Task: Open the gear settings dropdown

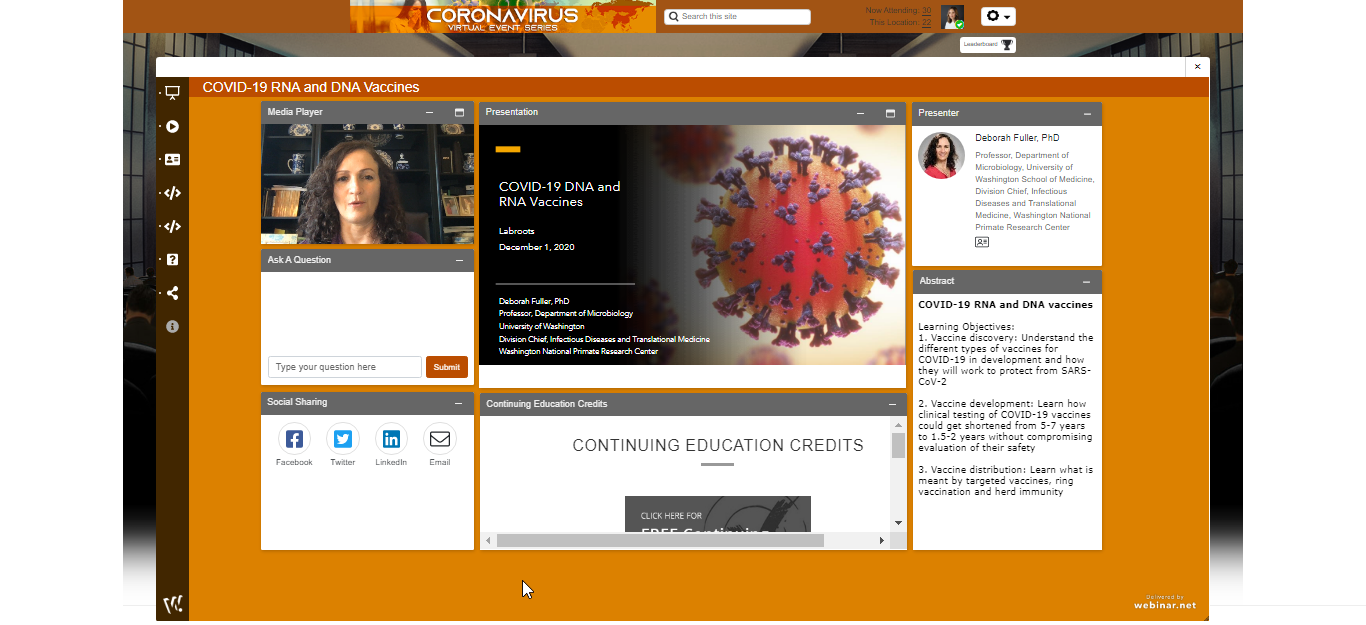Action: [998, 16]
